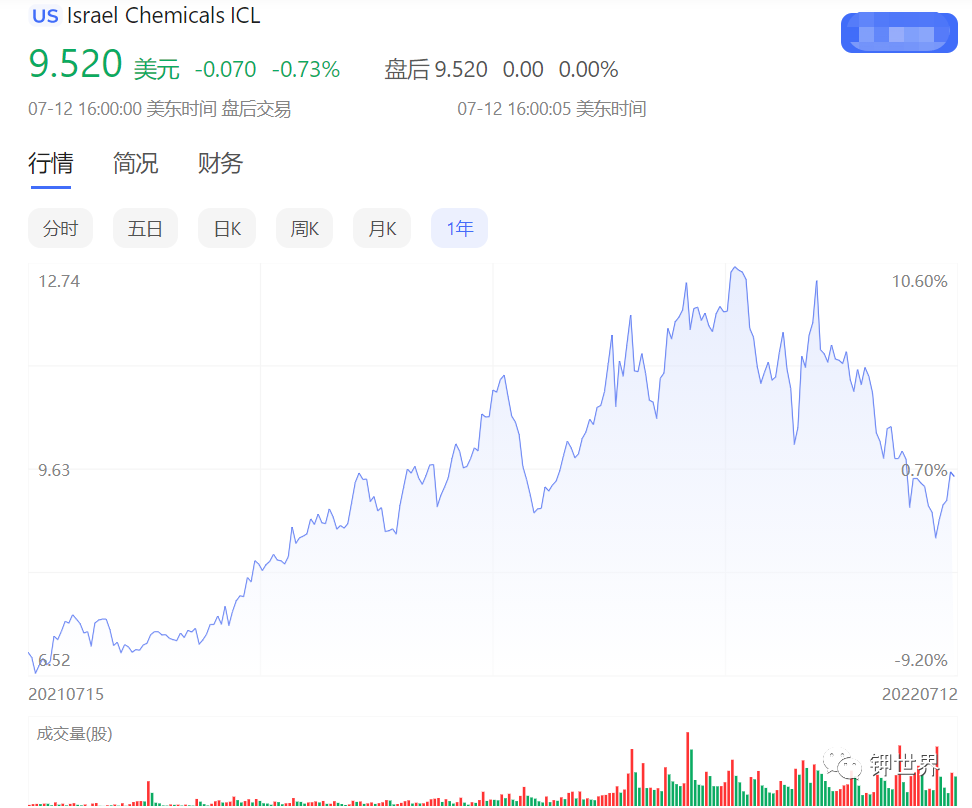Screen dimensions: 972x808
Task: Click the highest peak of the price line
Action: (x=736, y=268)
